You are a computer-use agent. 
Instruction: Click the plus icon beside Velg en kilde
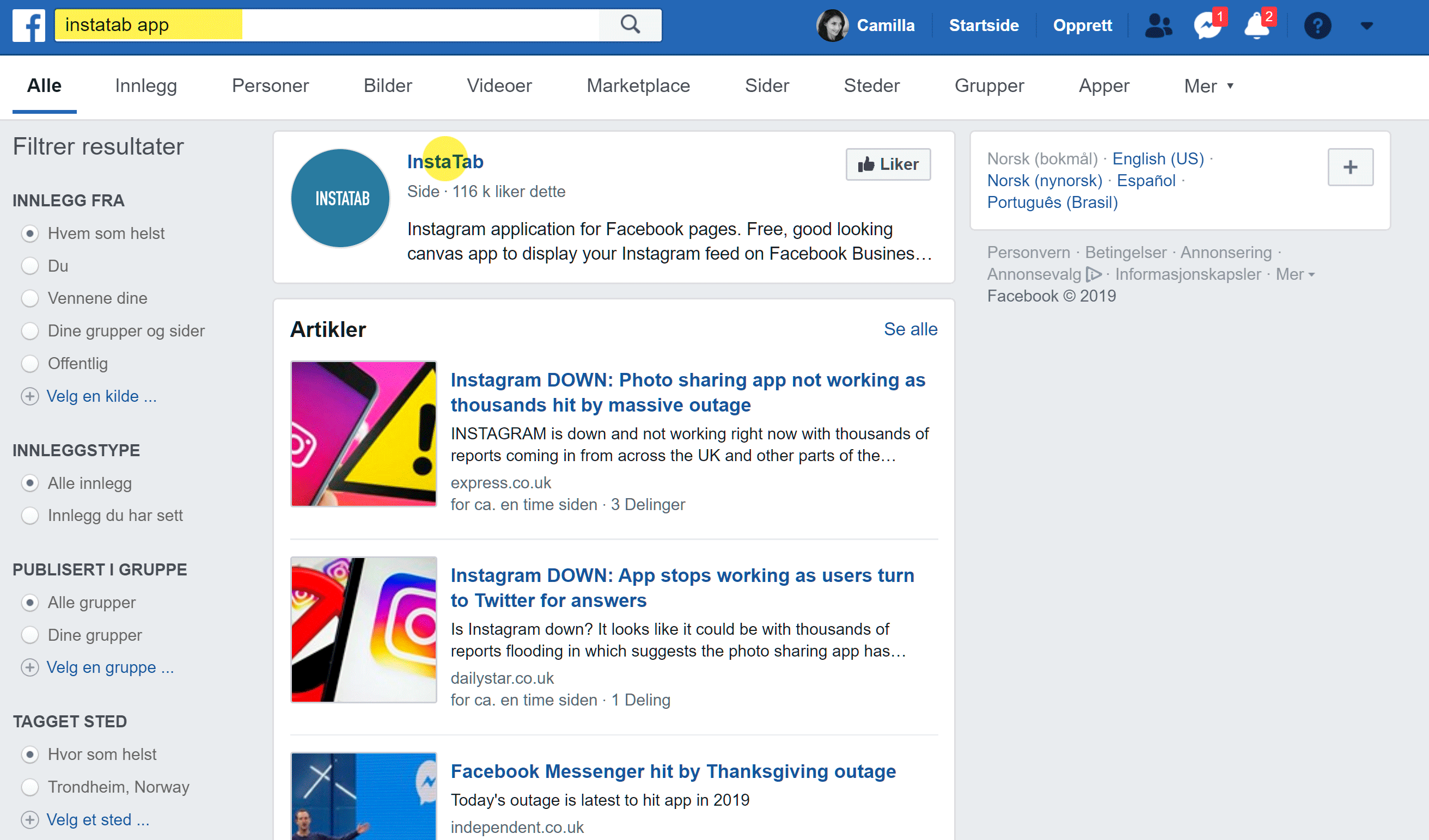tap(29, 396)
